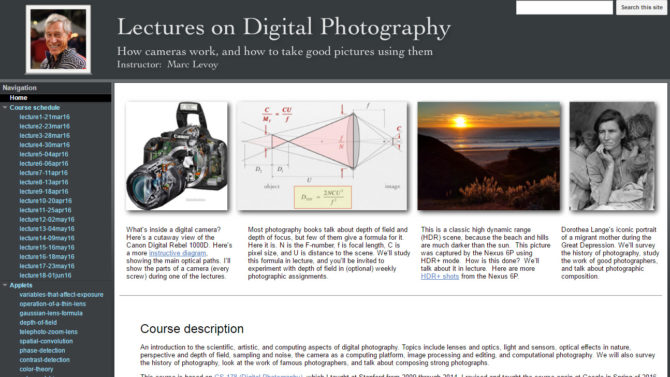Click the Search this site button

641,7
